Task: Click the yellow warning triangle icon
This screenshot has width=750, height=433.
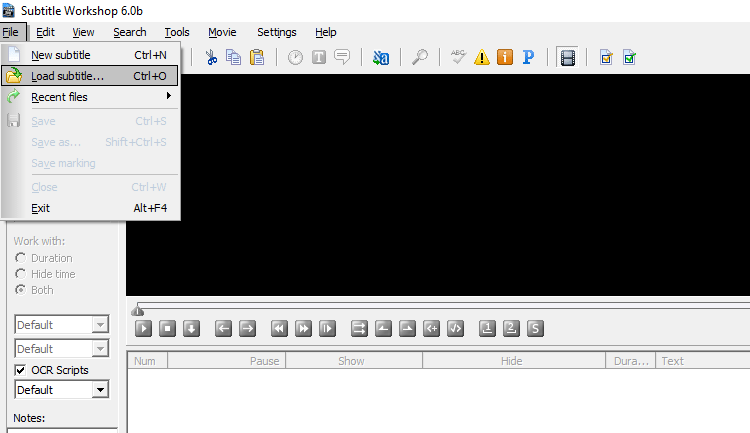Action: [482, 57]
